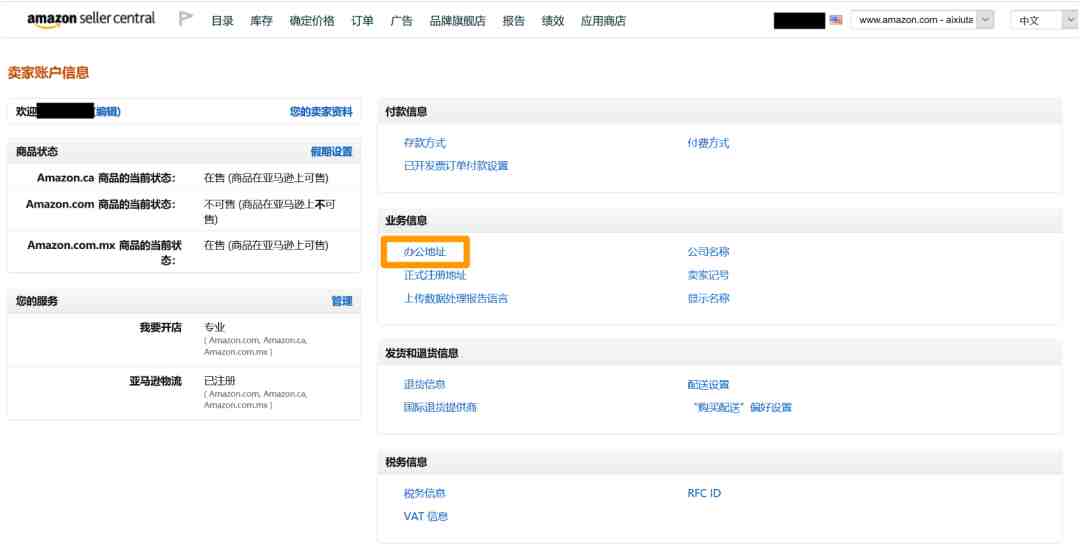Open 假期设置 link
1080x554 pixels.
(331, 152)
